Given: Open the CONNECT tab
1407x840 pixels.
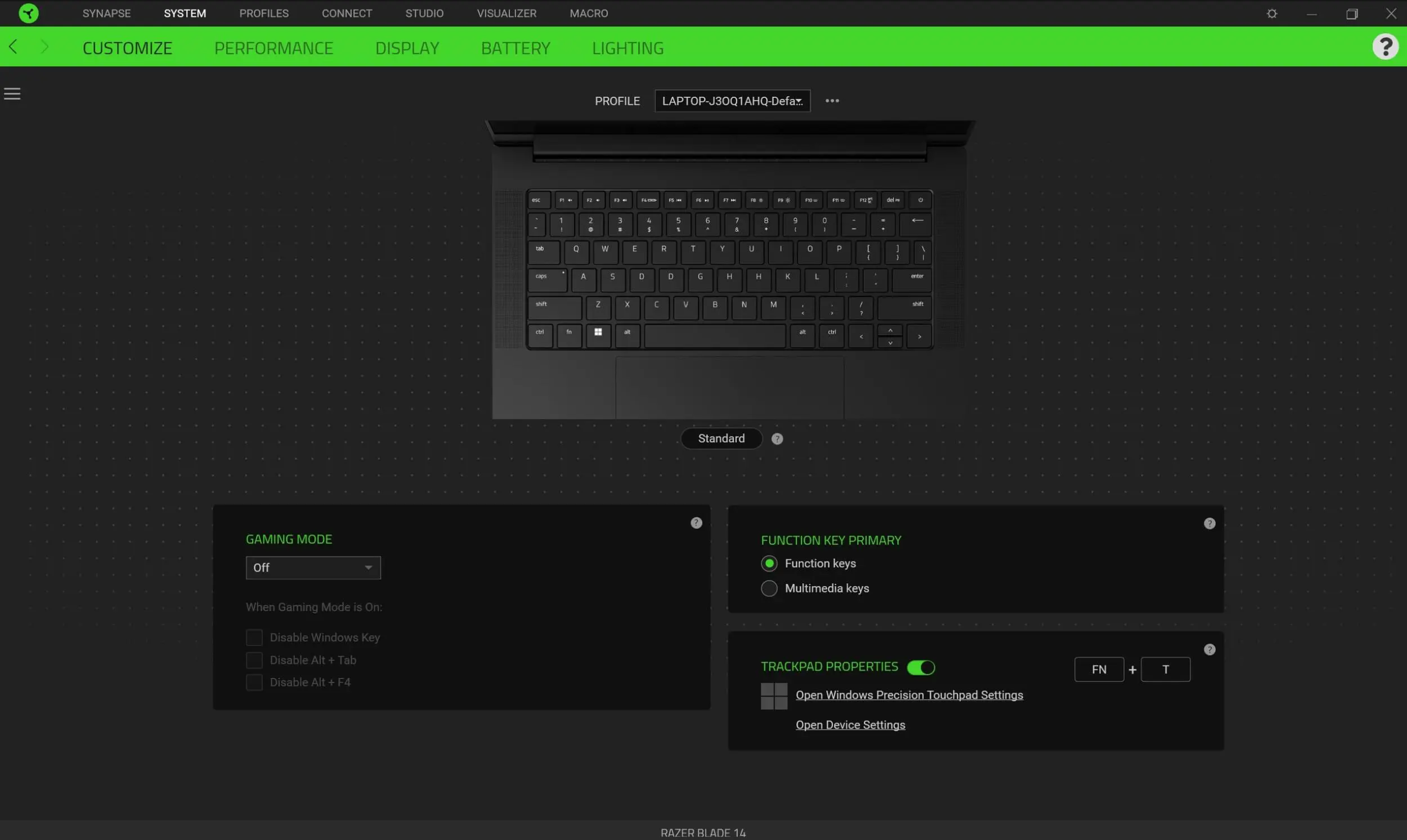Looking at the screenshot, I should (x=347, y=13).
